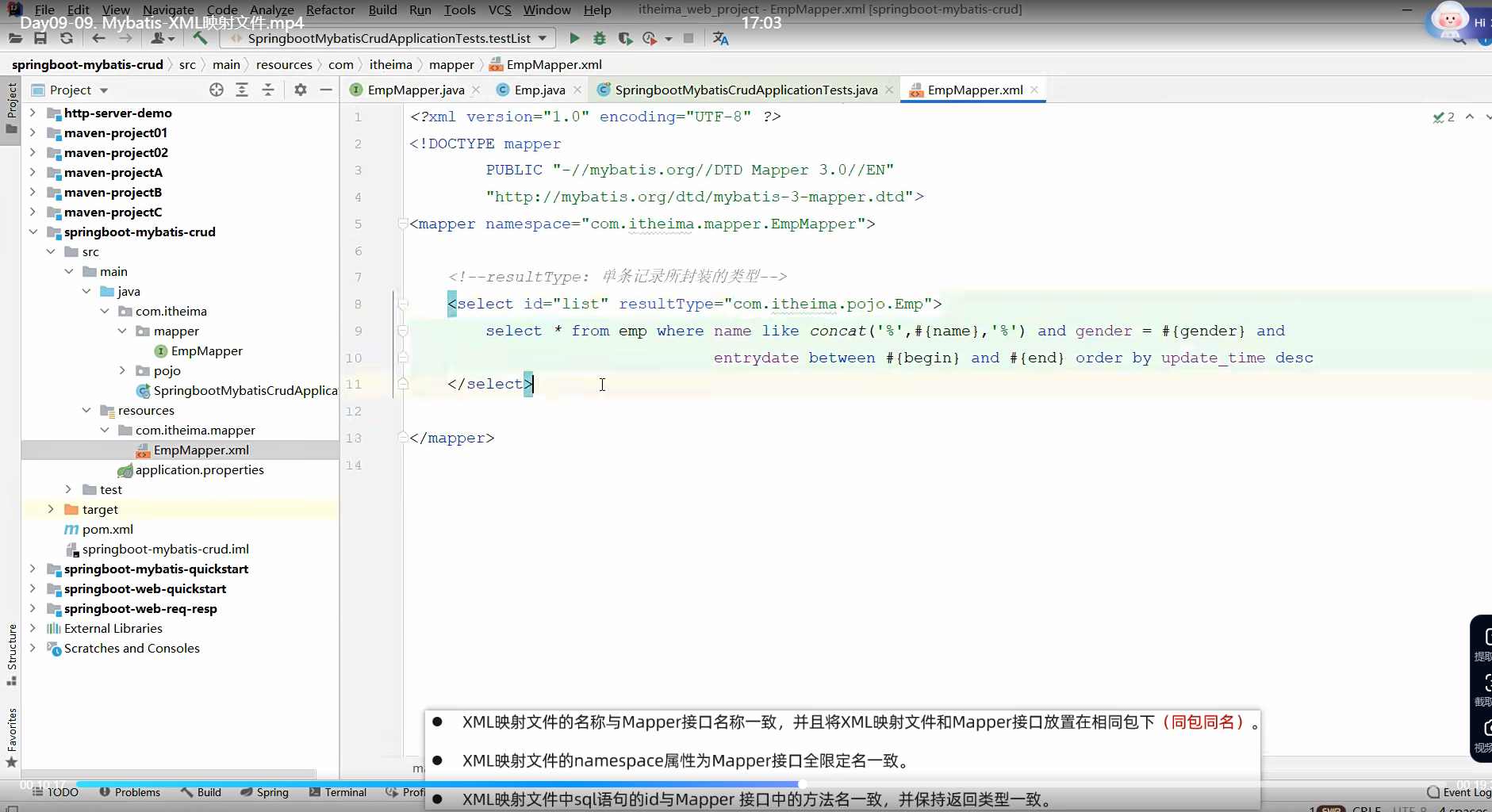This screenshot has width=1492, height=812.
Task: Open Project panel settings gear
Action: [x=300, y=90]
